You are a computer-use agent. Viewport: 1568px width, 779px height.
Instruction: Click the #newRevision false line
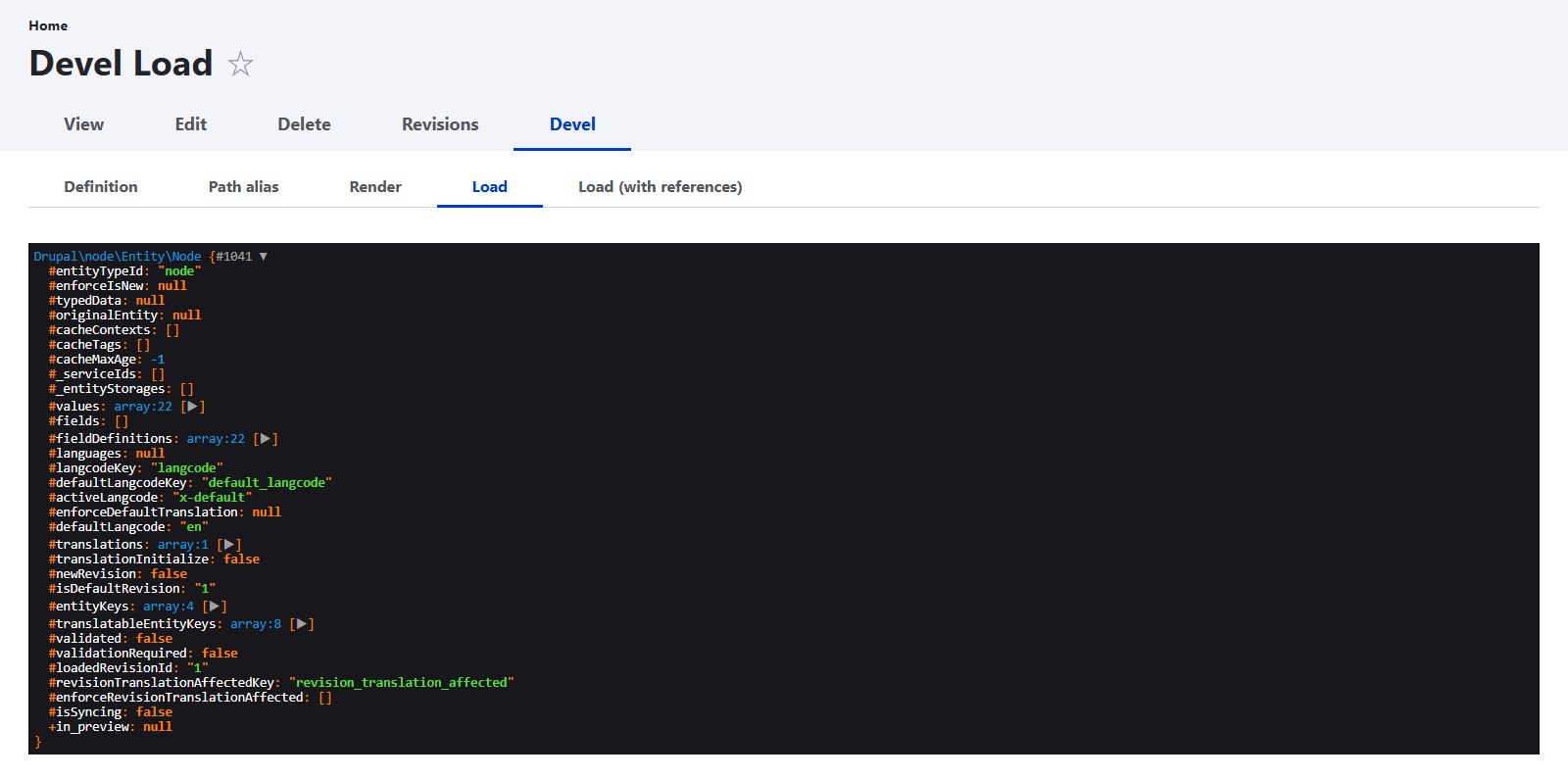click(118, 574)
